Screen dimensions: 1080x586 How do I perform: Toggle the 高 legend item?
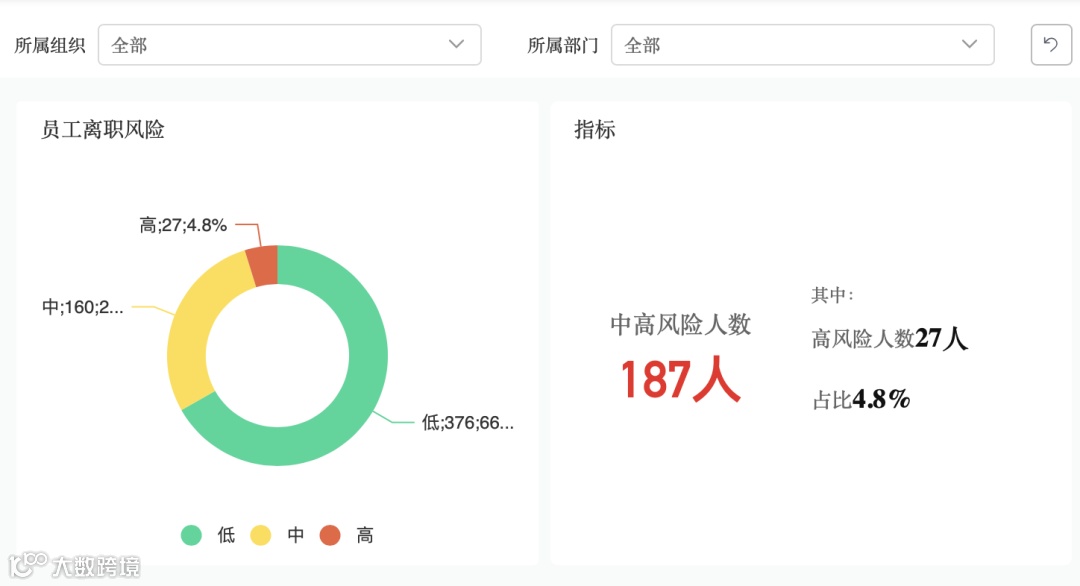point(346,535)
